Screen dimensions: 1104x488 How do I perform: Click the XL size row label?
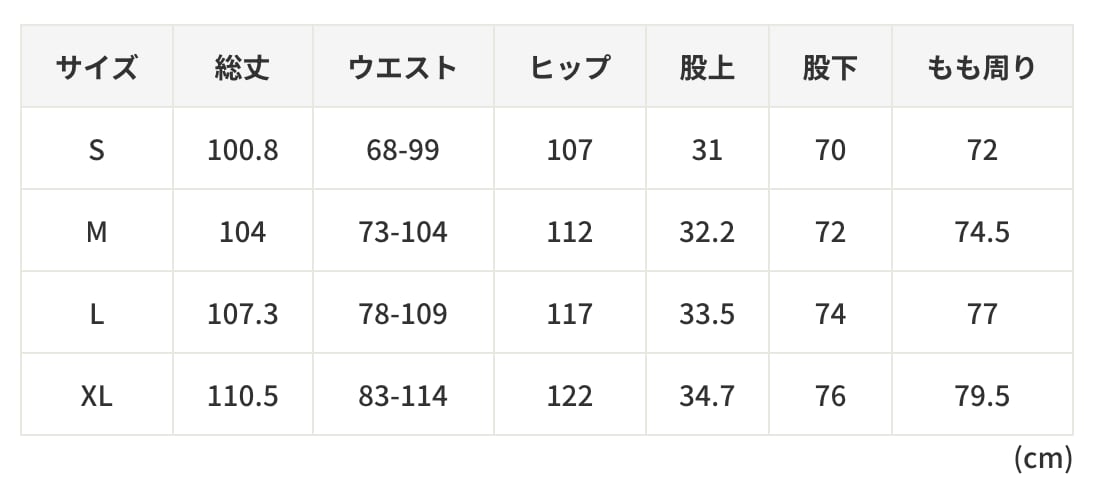coord(96,394)
